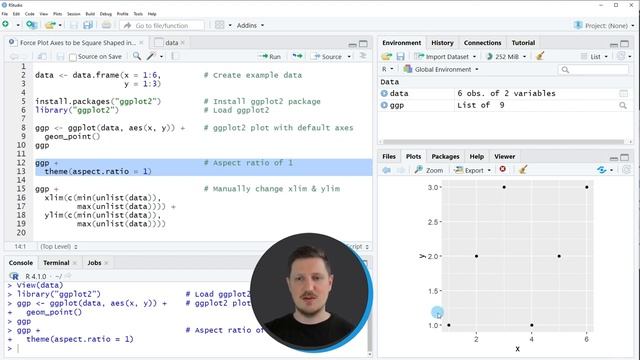Open the Source button dropdown arrow

349,57
